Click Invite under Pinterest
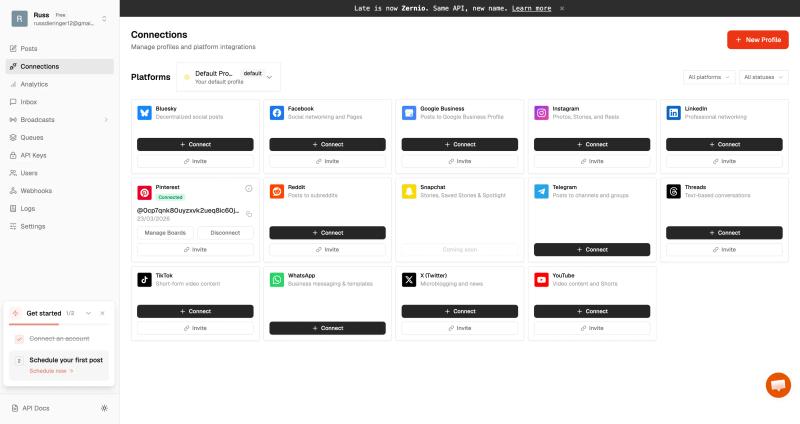Image resolution: width=800 pixels, height=424 pixels. (x=195, y=250)
